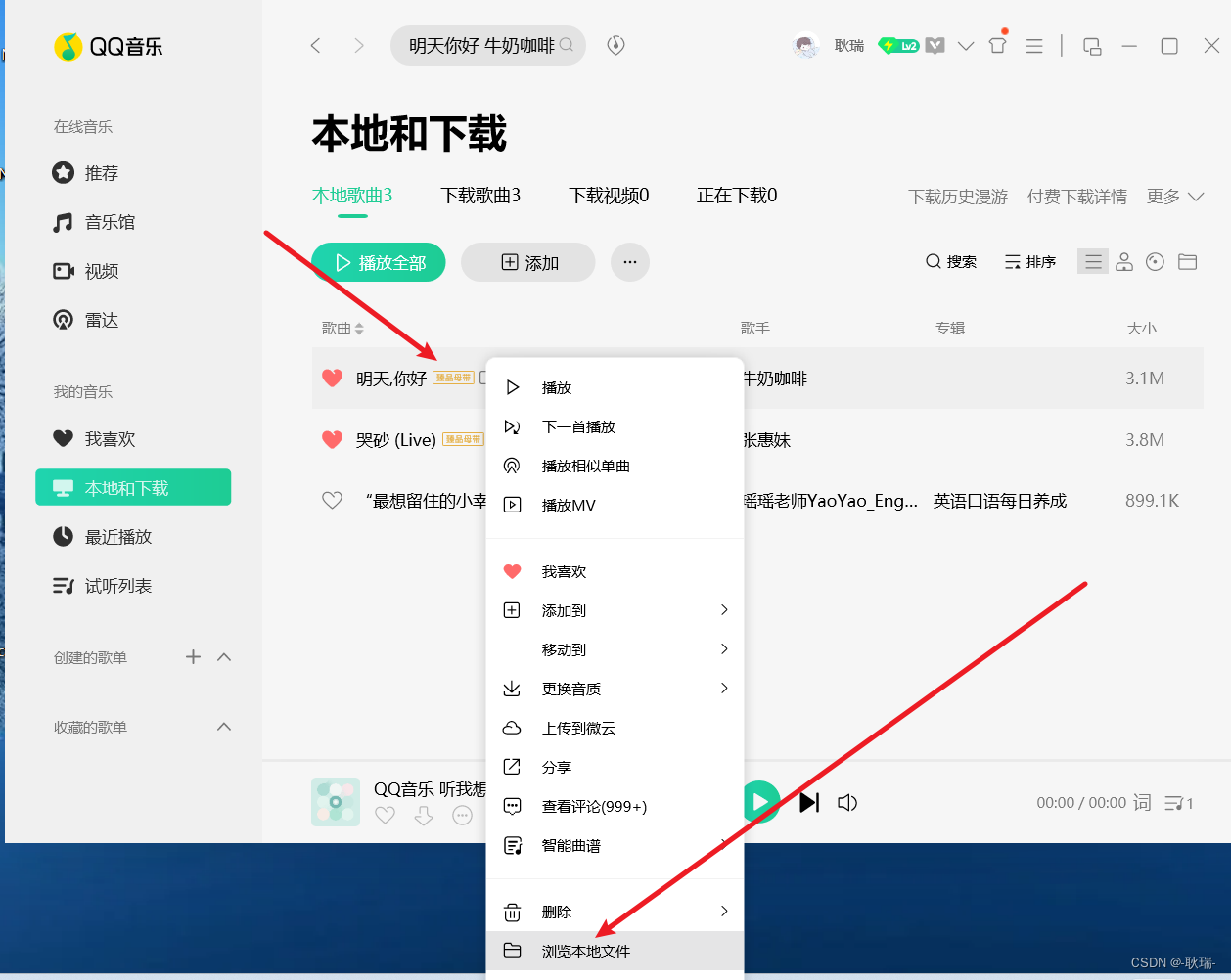This screenshot has height=980, width=1231.
Task: Open 音乐馆 music hall in sidebar
Action: tap(95, 222)
